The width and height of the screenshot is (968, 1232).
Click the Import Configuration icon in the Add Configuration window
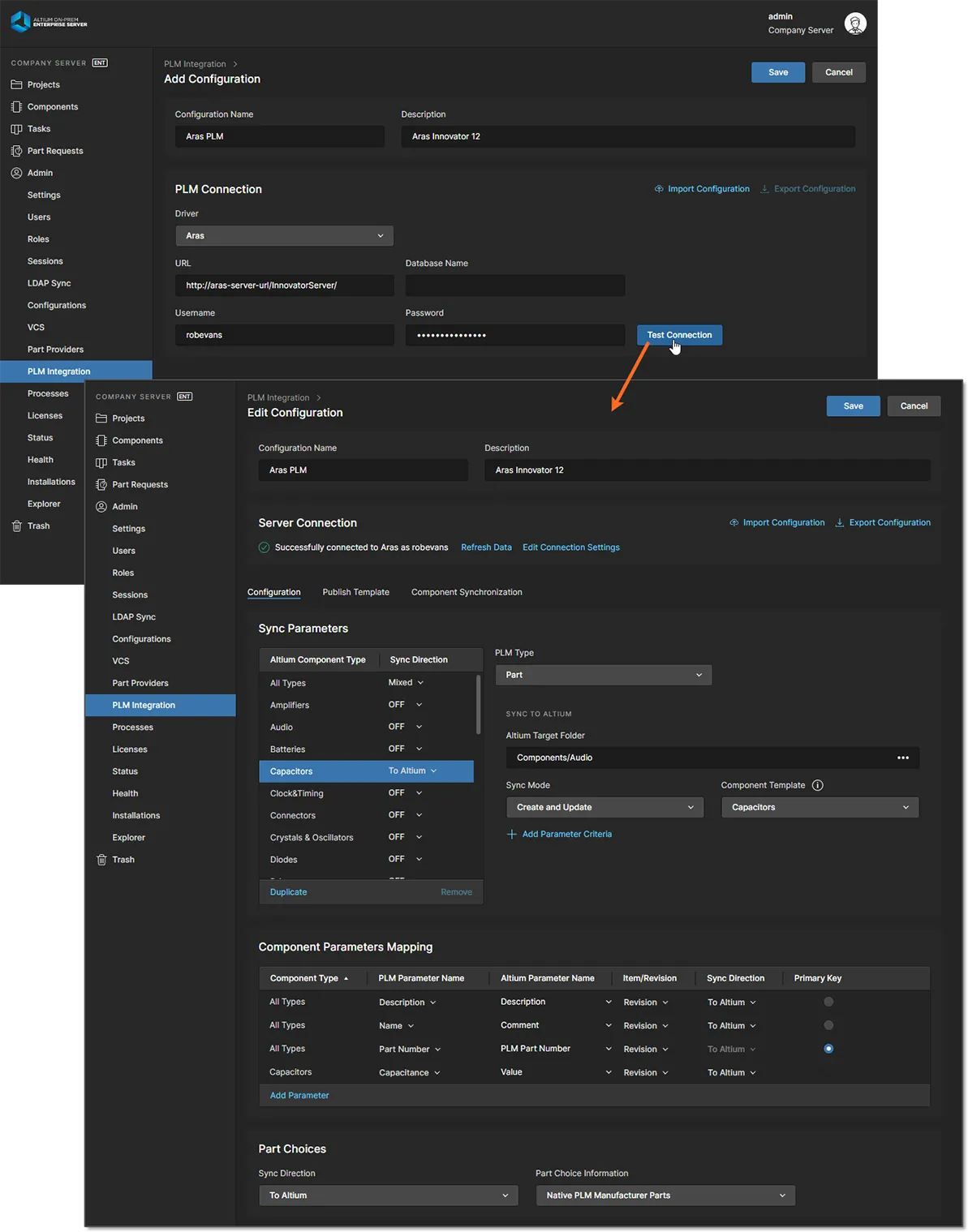659,189
